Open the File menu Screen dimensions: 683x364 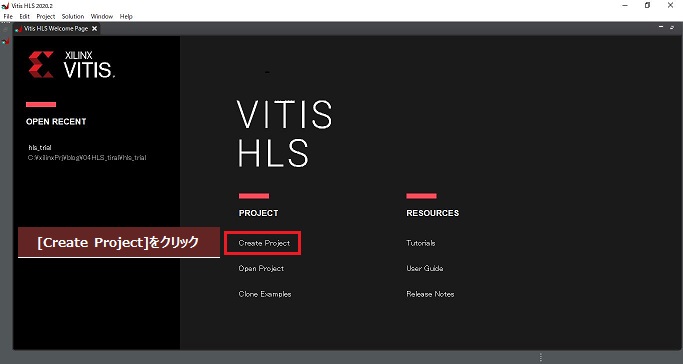pos(8,17)
